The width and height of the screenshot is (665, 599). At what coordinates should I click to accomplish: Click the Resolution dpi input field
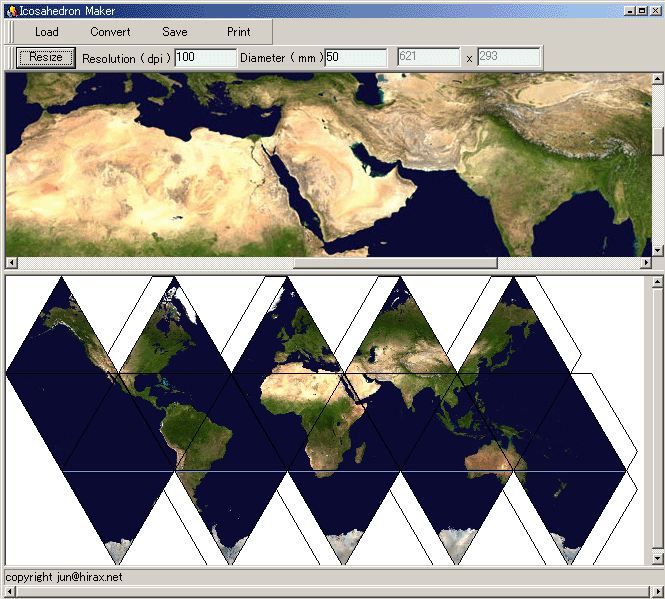pyautogui.click(x=205, y=58)
